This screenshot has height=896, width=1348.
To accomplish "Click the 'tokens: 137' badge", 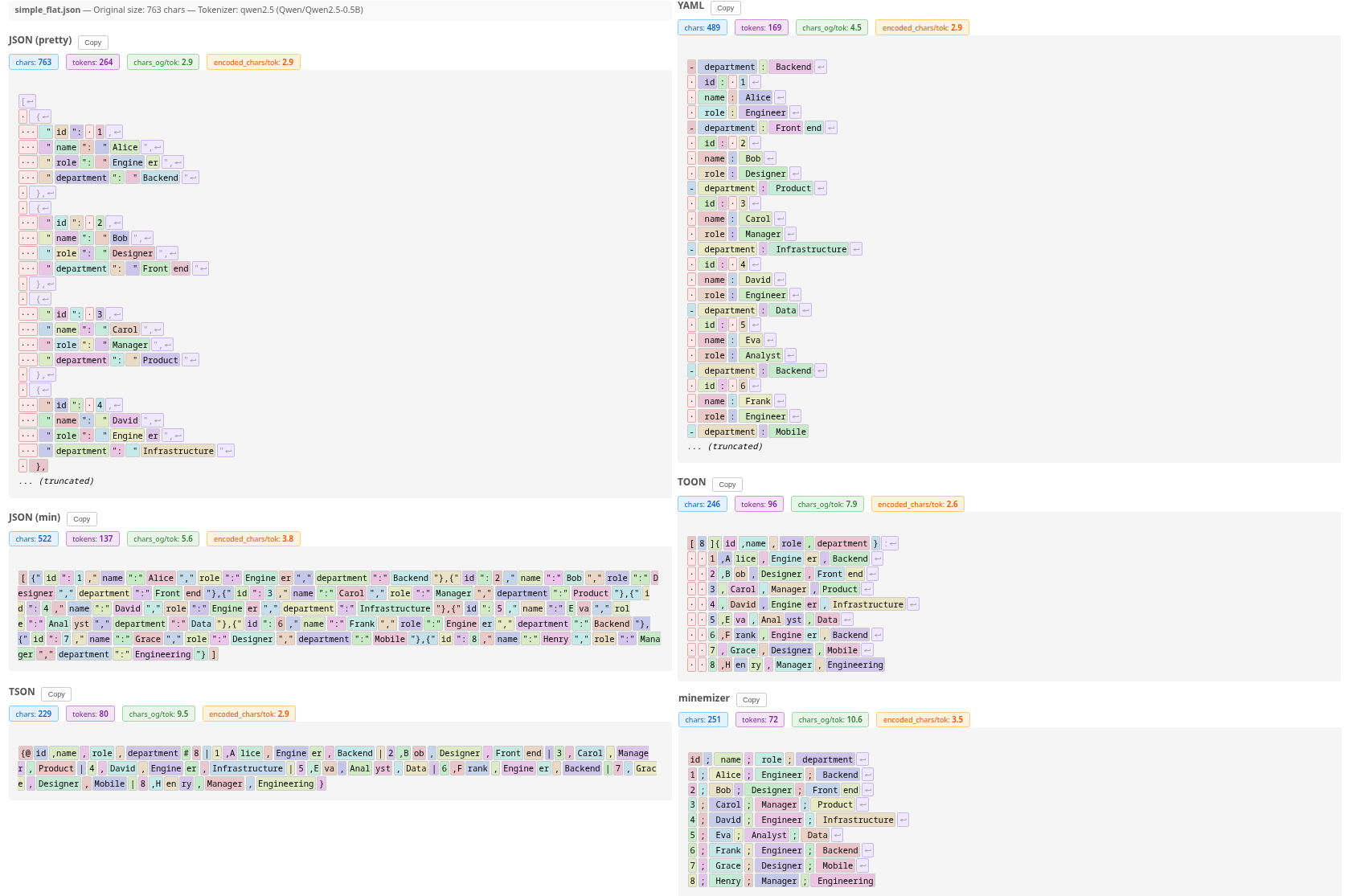I will coord(92,538).
